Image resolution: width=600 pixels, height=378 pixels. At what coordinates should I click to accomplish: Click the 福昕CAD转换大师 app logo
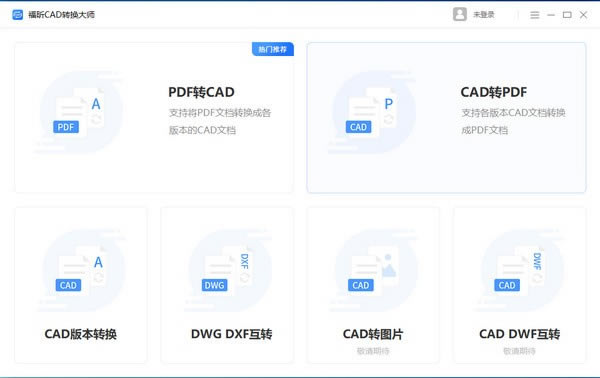click(18, 15)
